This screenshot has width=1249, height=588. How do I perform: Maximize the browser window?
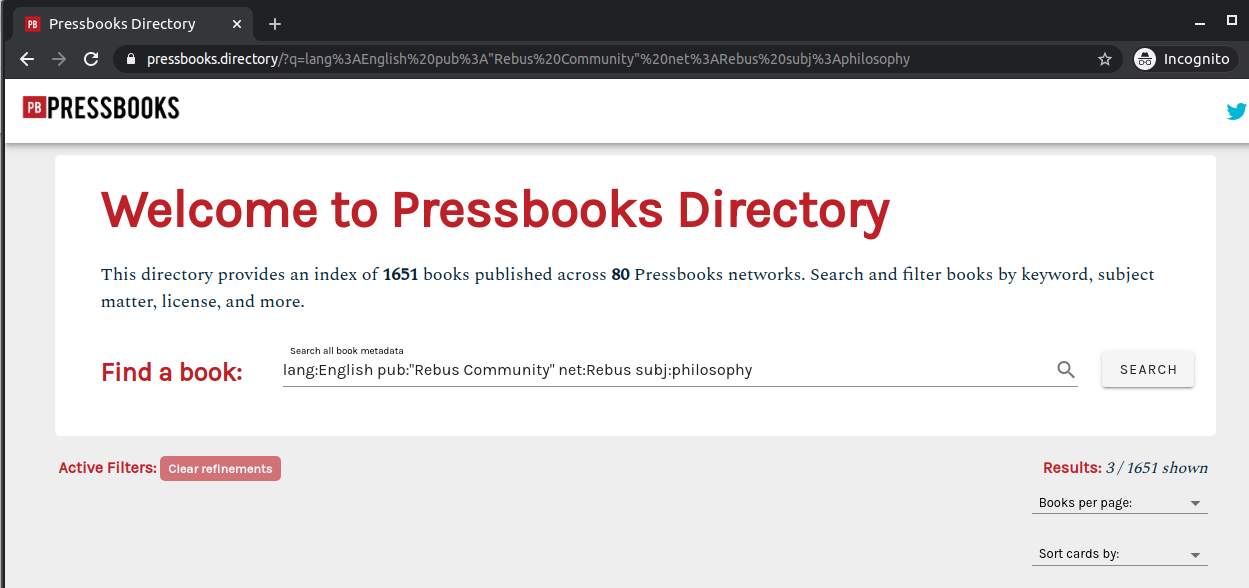tap(1231, 20)
